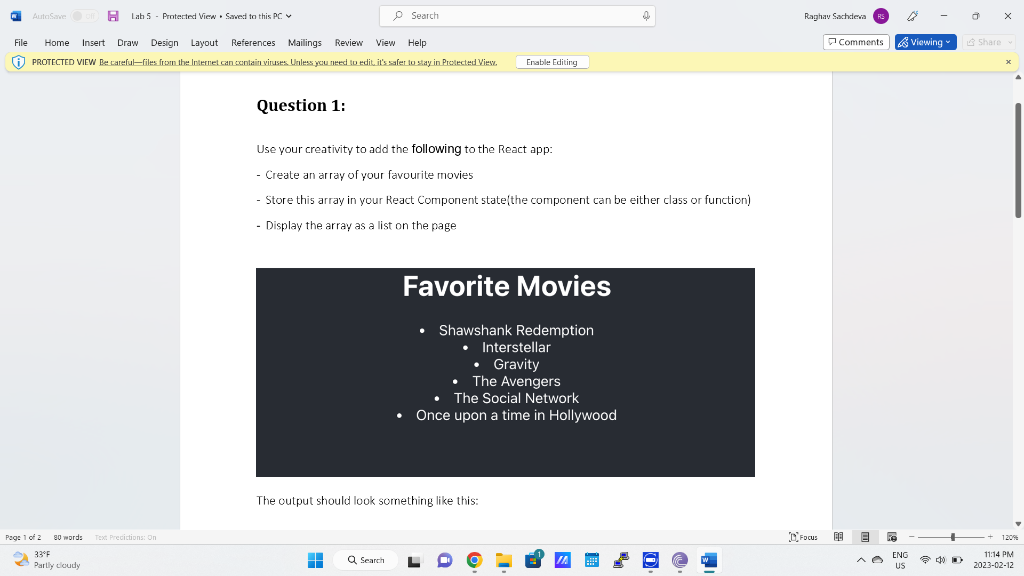Switch to Read Mode in status bar
The width and height of the screenshot is (1024, 576).
(839, 536)
